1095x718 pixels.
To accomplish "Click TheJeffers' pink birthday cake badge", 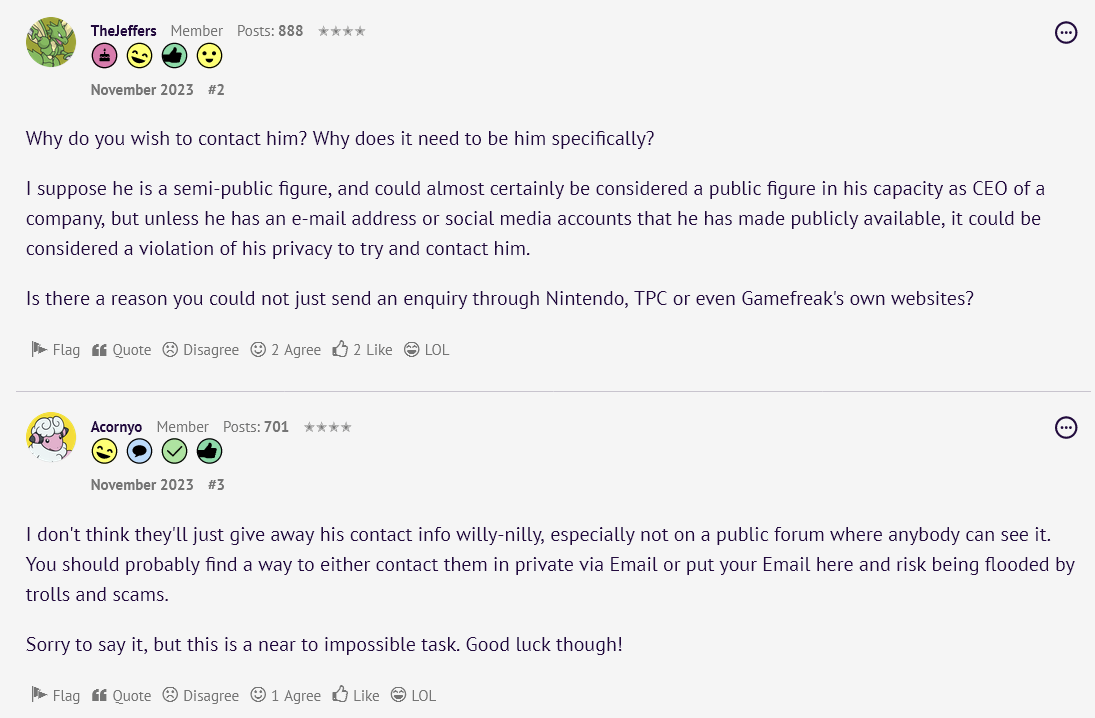I will 104,56.
